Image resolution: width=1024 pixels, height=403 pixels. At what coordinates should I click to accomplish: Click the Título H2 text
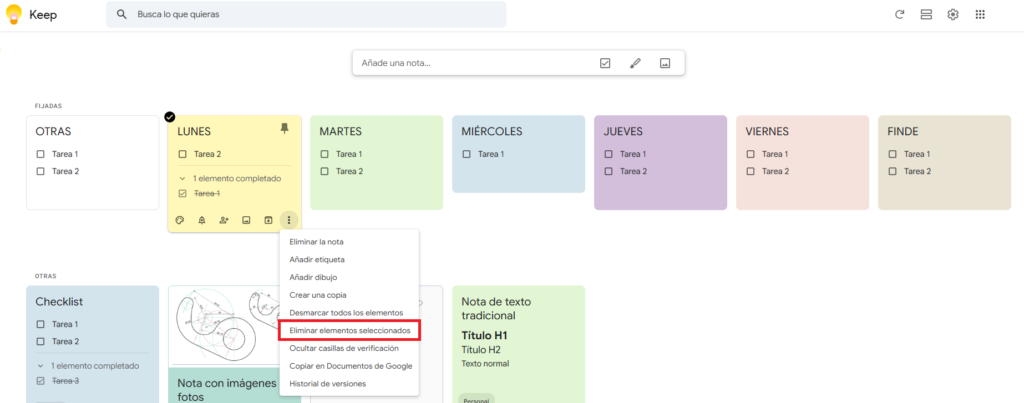(481, 349)
